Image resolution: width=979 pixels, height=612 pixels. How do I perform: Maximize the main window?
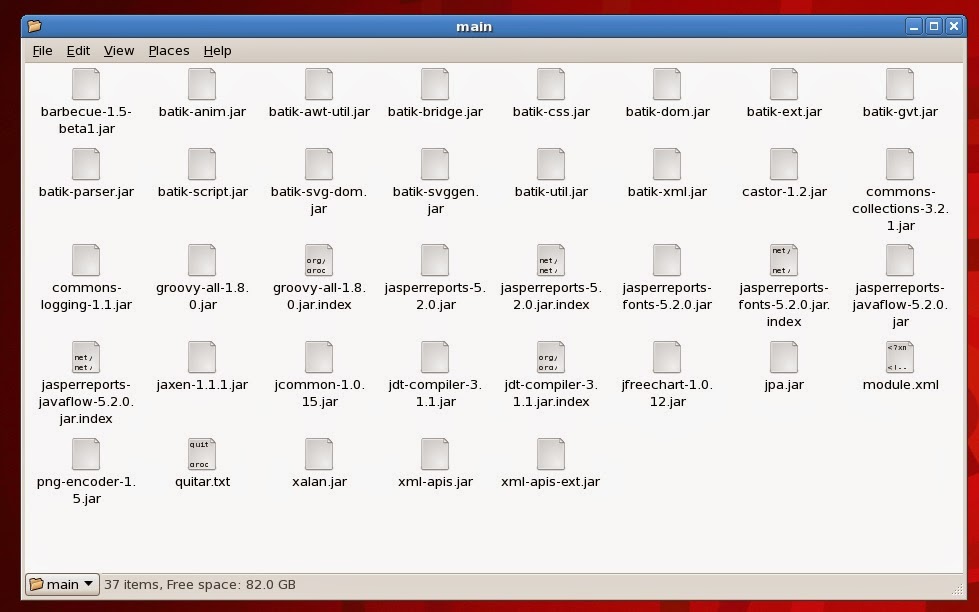pos(934,26)
